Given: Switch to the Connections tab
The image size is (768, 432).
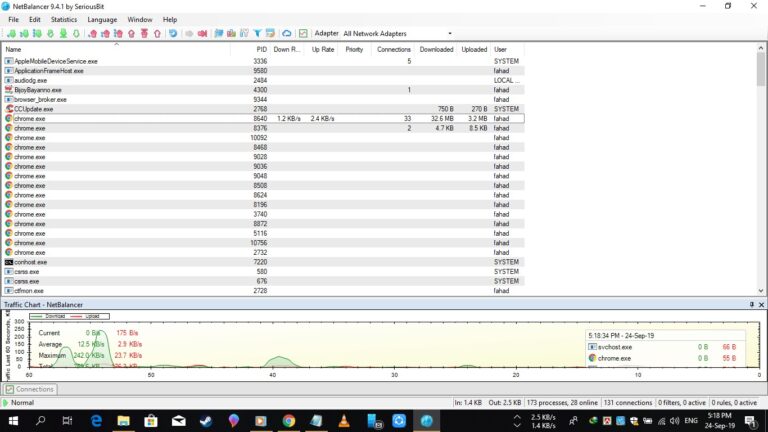Looking at the screenshot, I should tap(30, 389).
